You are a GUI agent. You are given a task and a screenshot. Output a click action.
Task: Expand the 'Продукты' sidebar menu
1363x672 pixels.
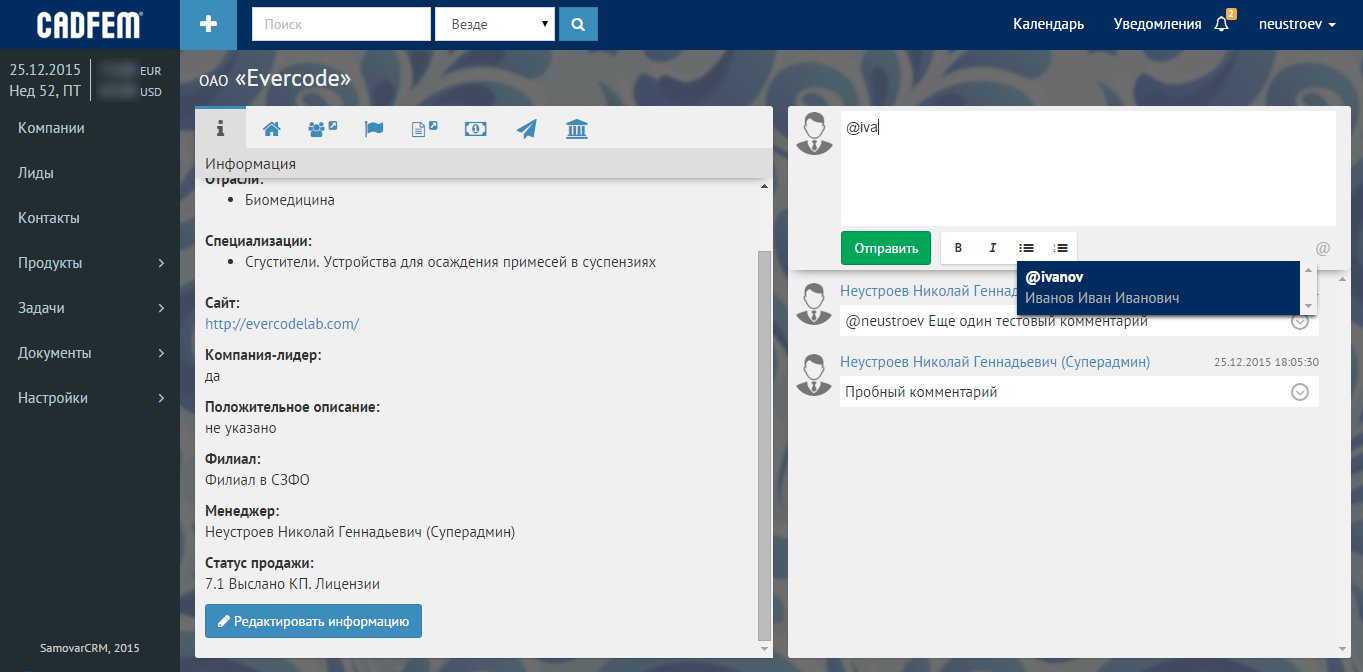click(90, 263)
